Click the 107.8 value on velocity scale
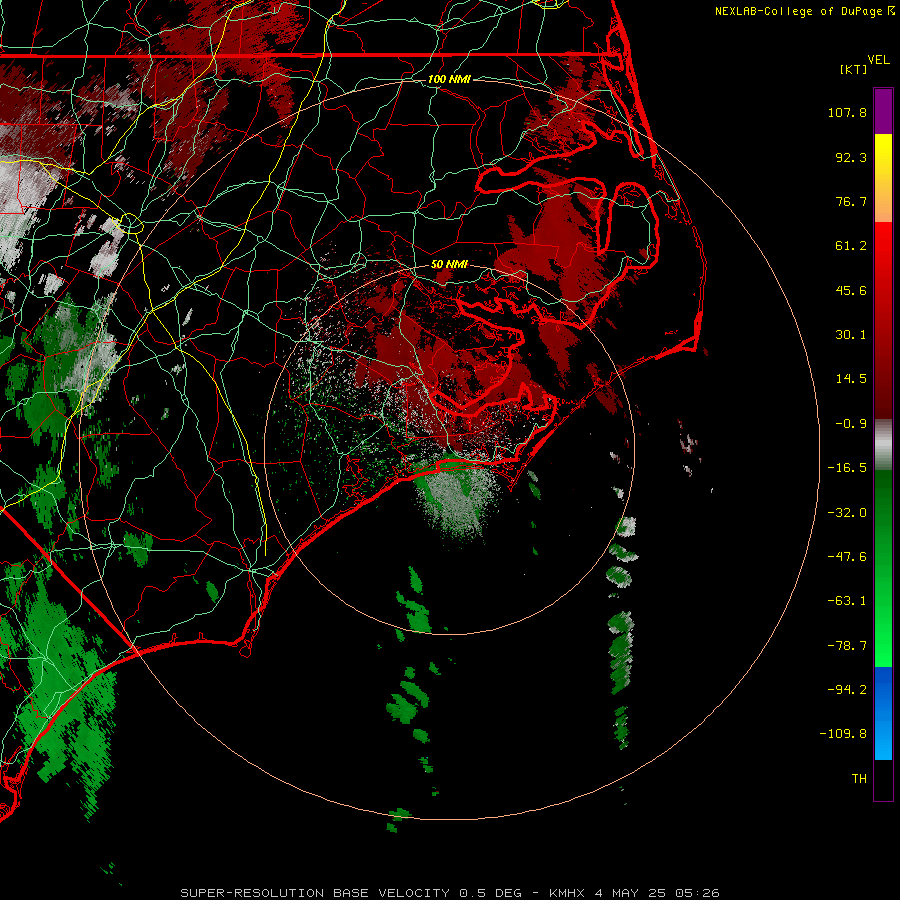Screen dimensions: 900x900 pyautogui.click(x=847, y=112)
